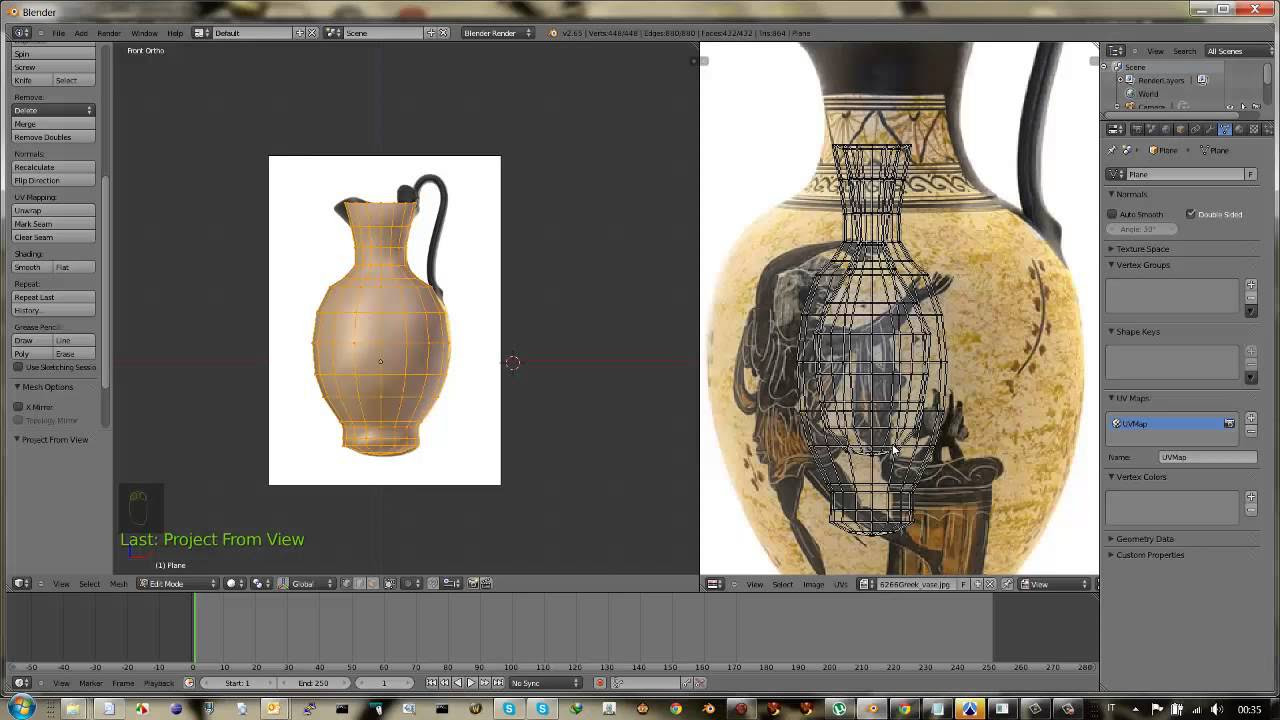Open the Constraints chain properties tab
The height and width of the screenshot is (720, 1280).
1195,129
